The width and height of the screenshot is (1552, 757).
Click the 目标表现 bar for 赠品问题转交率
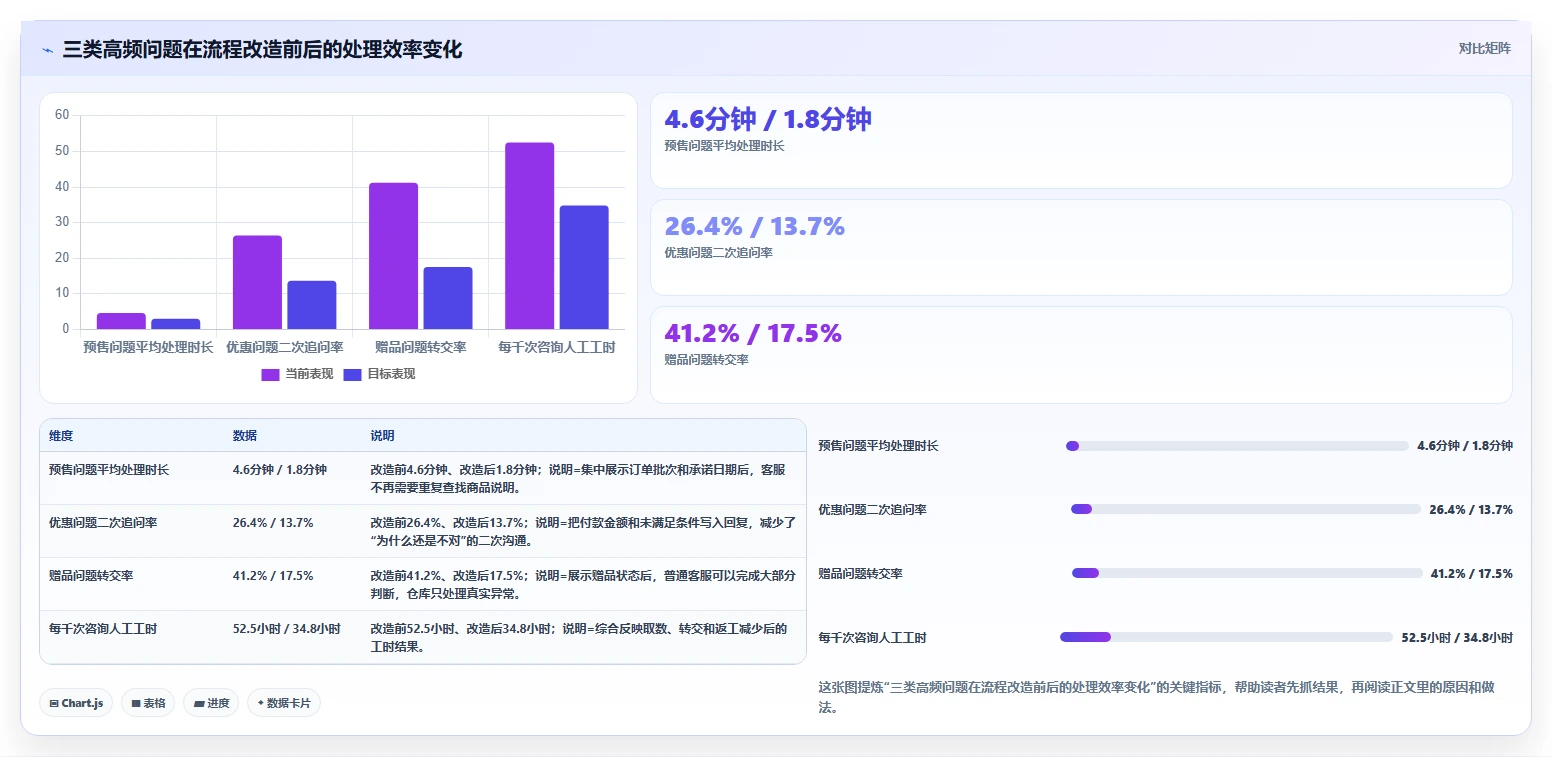[x=448, y=298]
